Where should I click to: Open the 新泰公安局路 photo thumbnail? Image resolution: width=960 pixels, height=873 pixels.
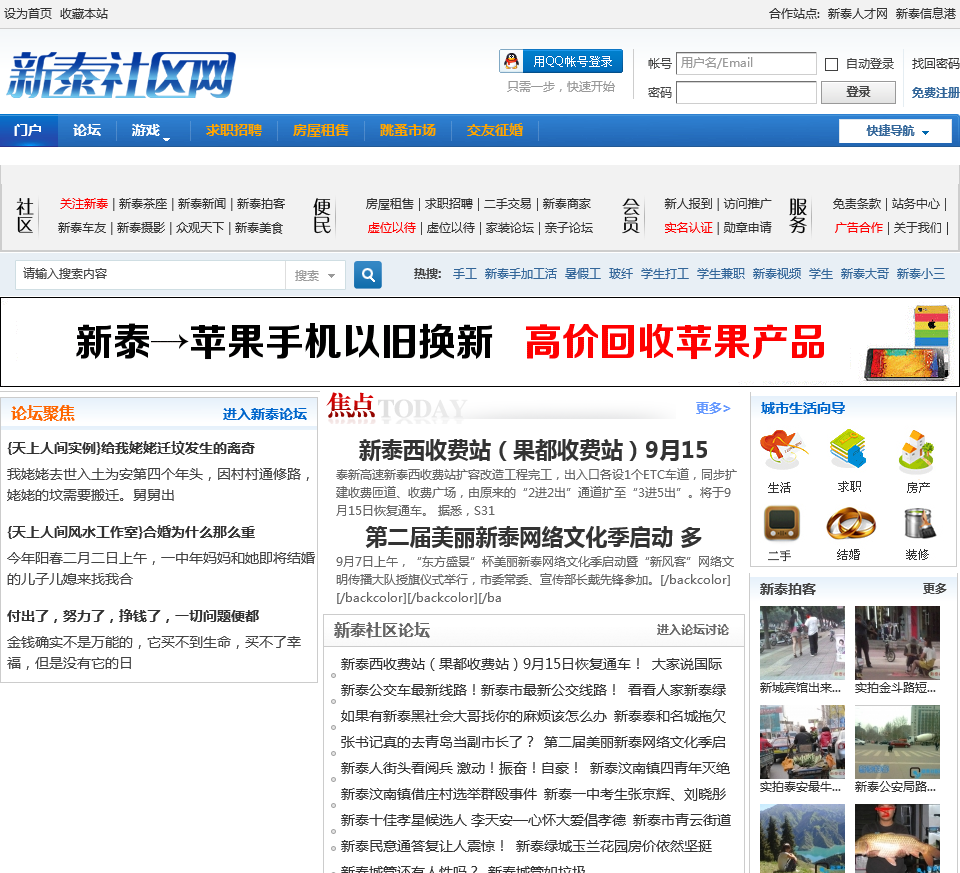(x=897, y=741)
